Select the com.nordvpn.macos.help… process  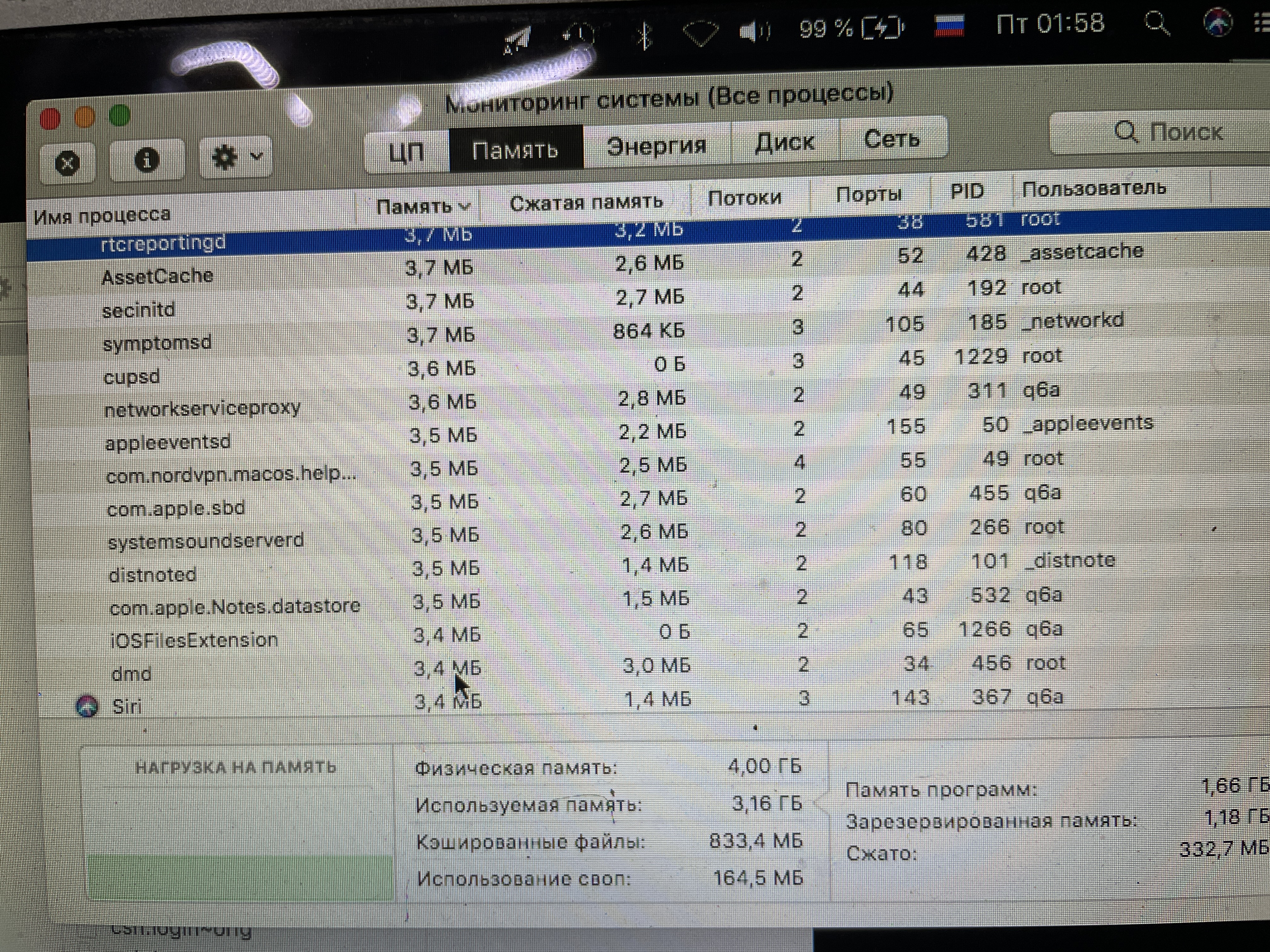click(x=232, y=475)
